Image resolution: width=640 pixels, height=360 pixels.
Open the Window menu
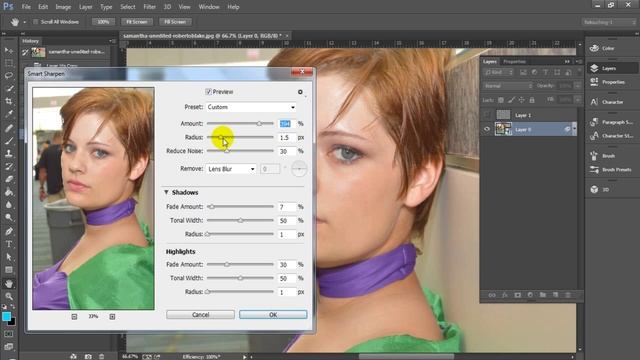pos(209,7)
